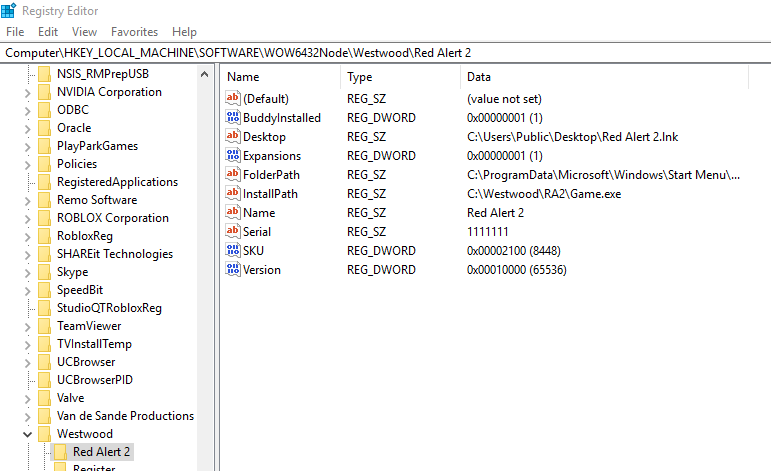
Task: Click the (value not set) data cell
Action: 504,99
